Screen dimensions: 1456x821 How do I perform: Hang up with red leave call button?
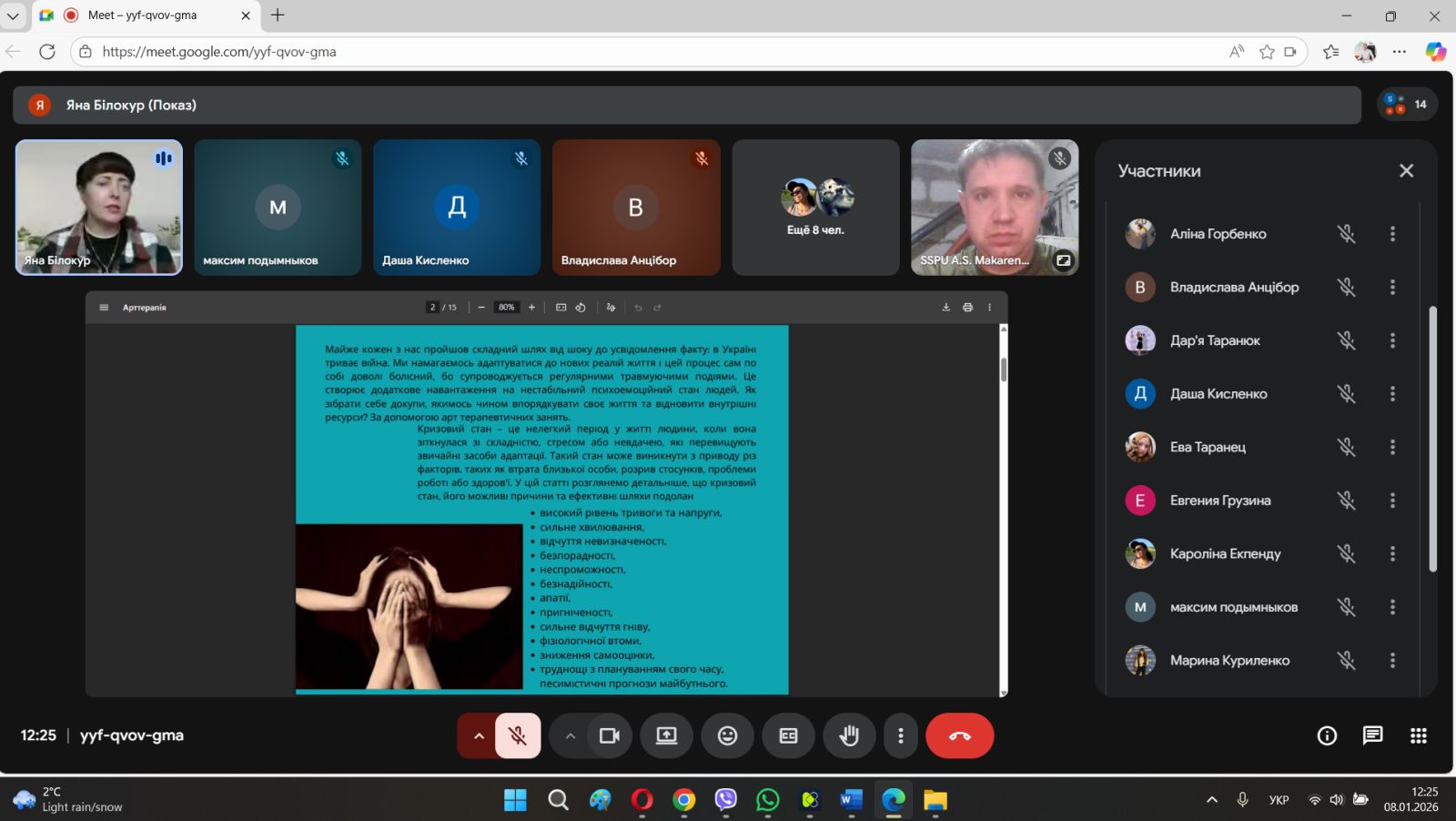click(x=959, y=735)
